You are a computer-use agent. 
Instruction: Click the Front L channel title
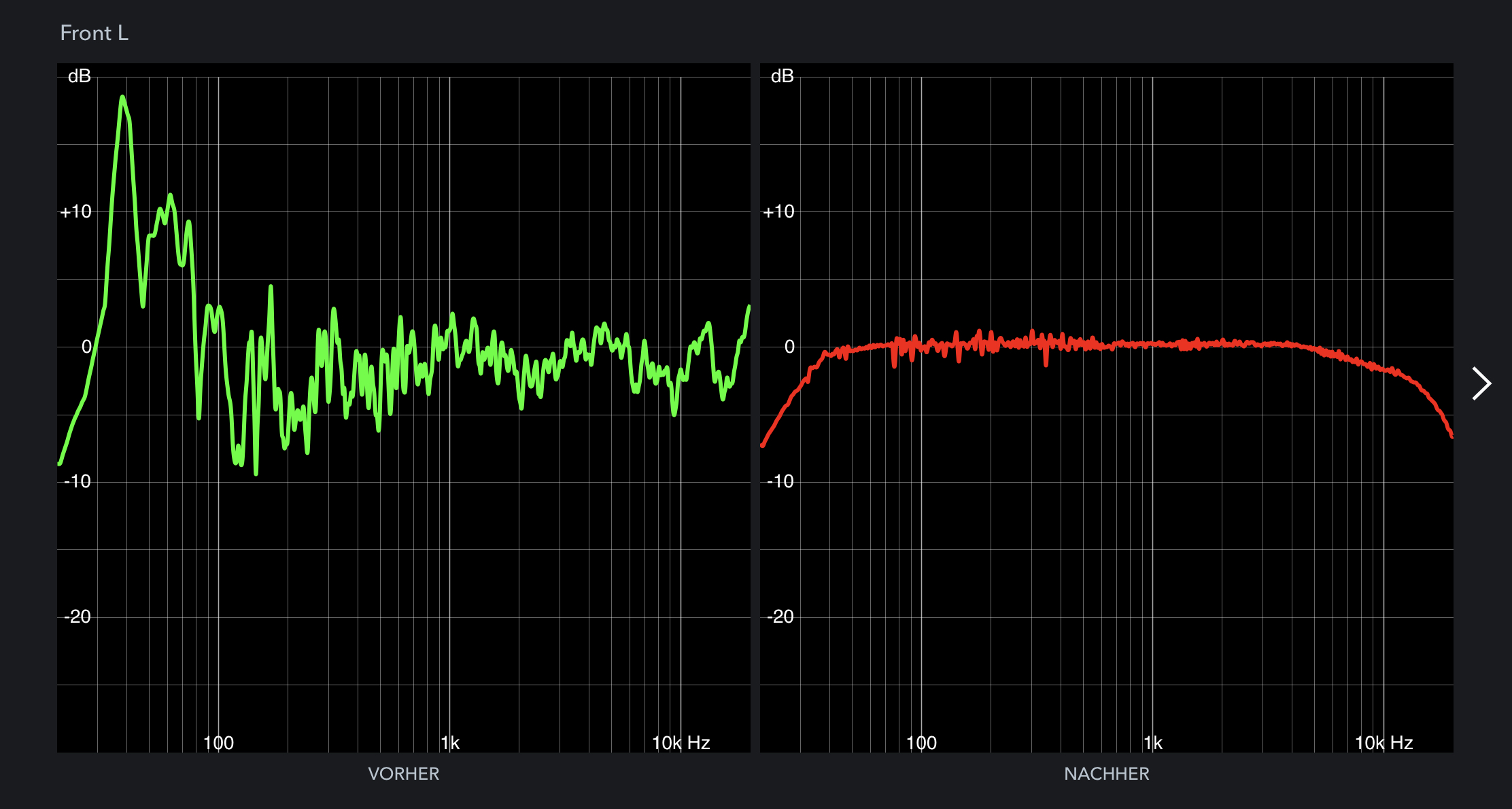coord(94,33)
